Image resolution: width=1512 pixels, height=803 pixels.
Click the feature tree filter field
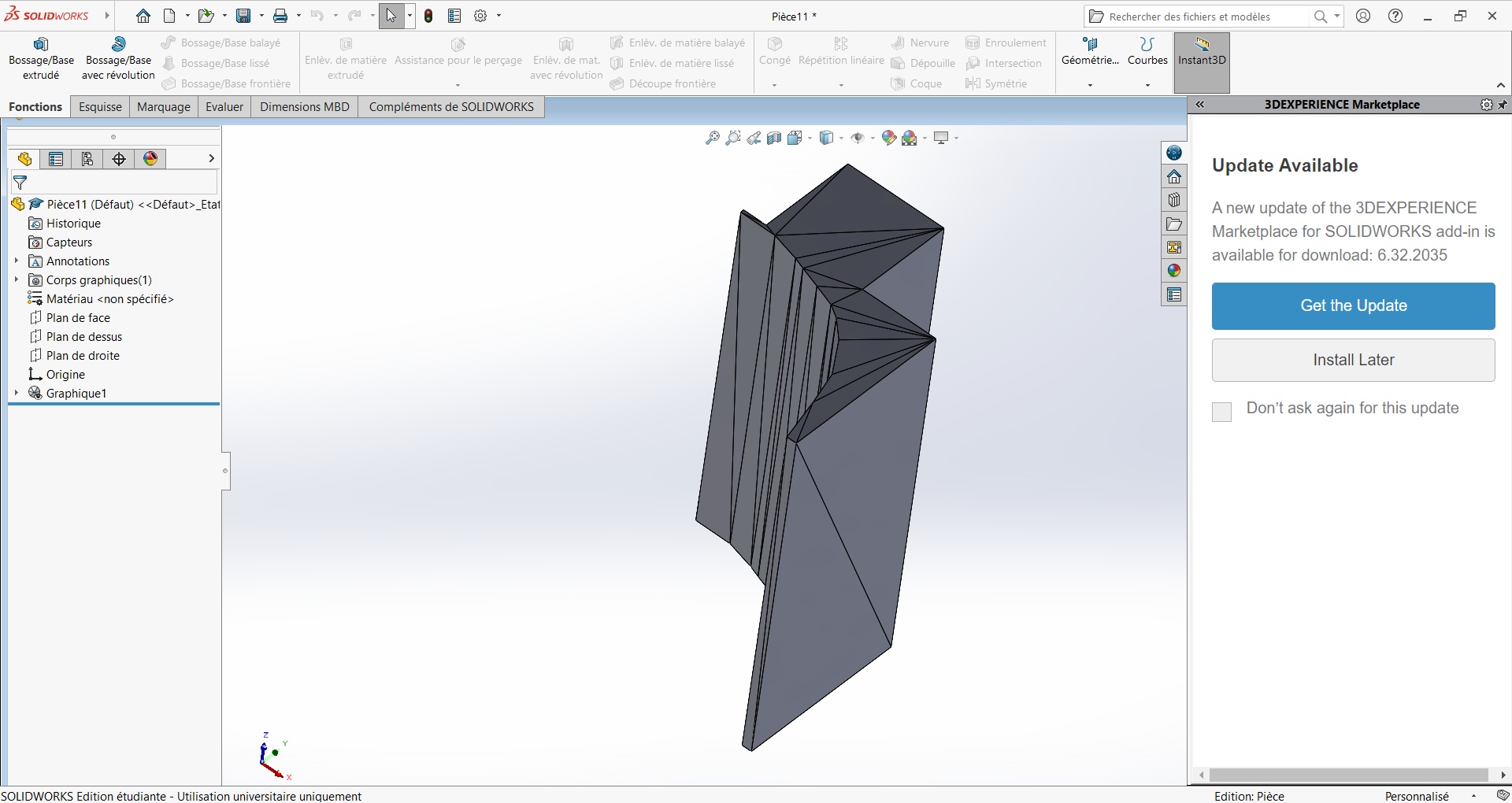pyautogui.click(x=114, y=183)
